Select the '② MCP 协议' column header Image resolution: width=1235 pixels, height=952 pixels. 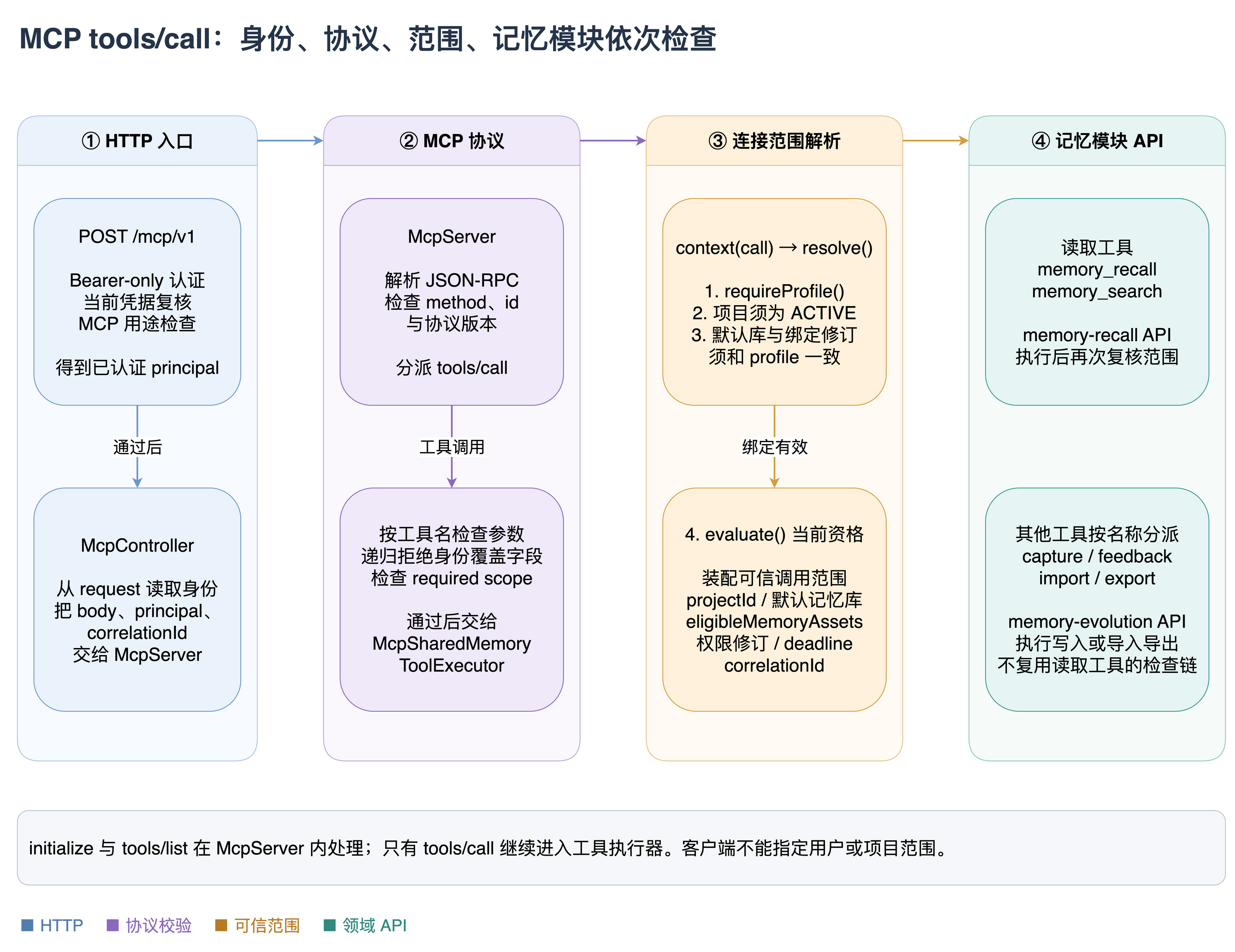(x=451, y=141)
